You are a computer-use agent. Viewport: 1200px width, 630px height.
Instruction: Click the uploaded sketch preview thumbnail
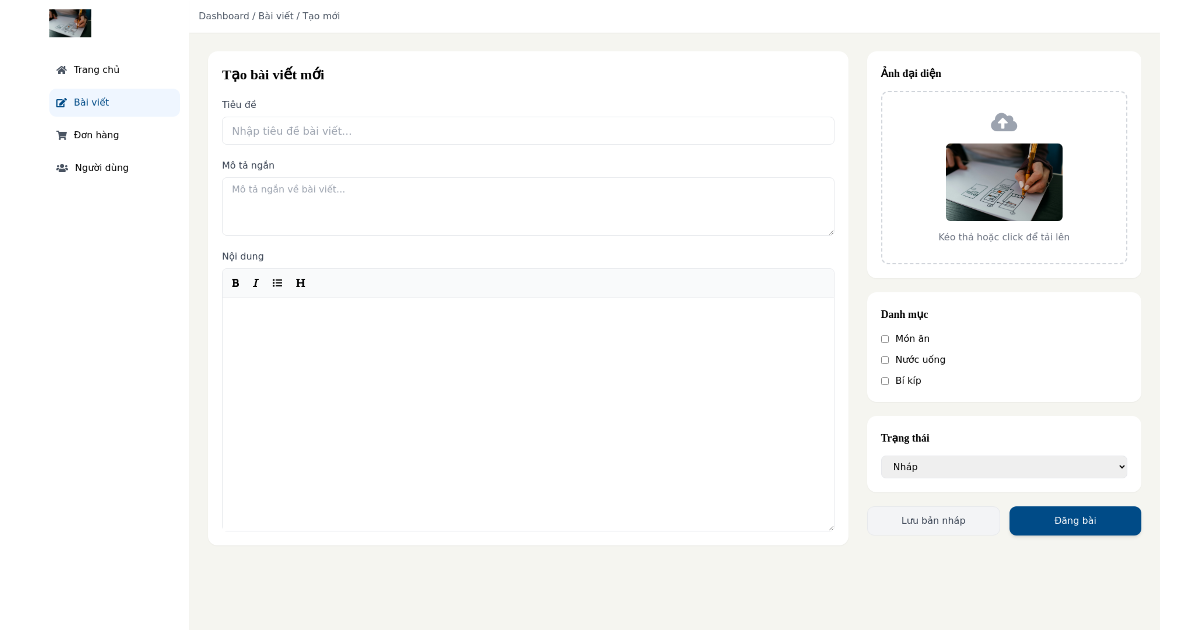(1004, 182)
